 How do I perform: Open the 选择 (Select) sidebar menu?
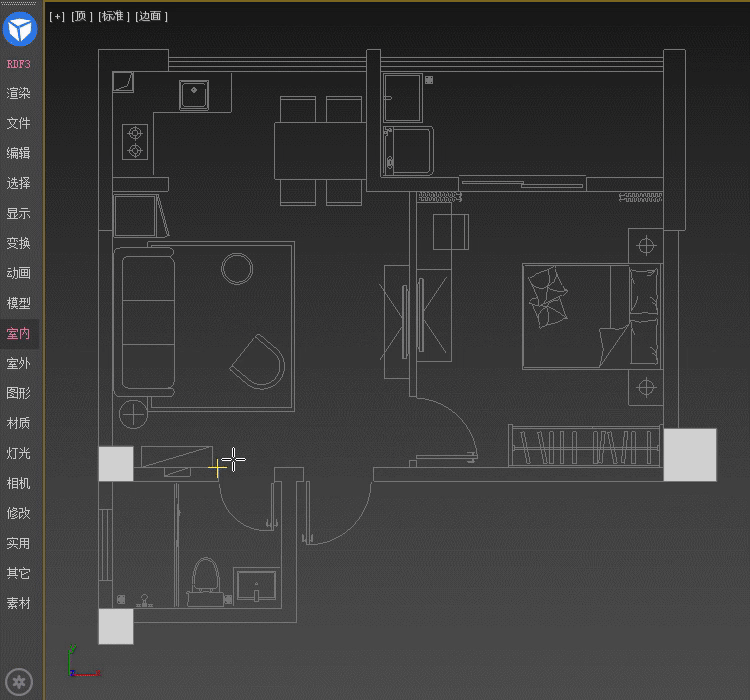[19, 183]
